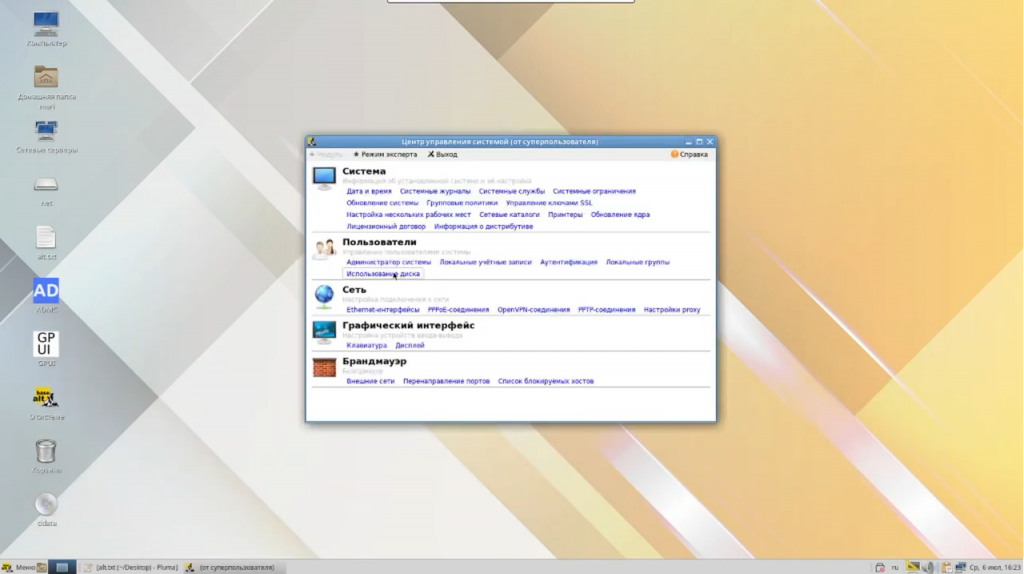This screenshot has height=574, width=1024.
Task: Click the Пользователи people icon
Action: [x=324, y=249]
